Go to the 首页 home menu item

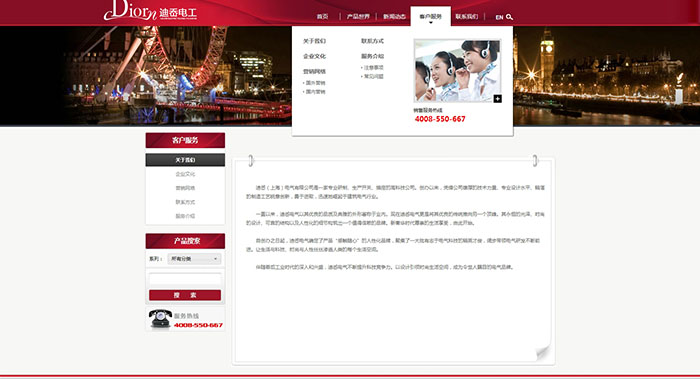pyautogui.click(x=322, y=17)
